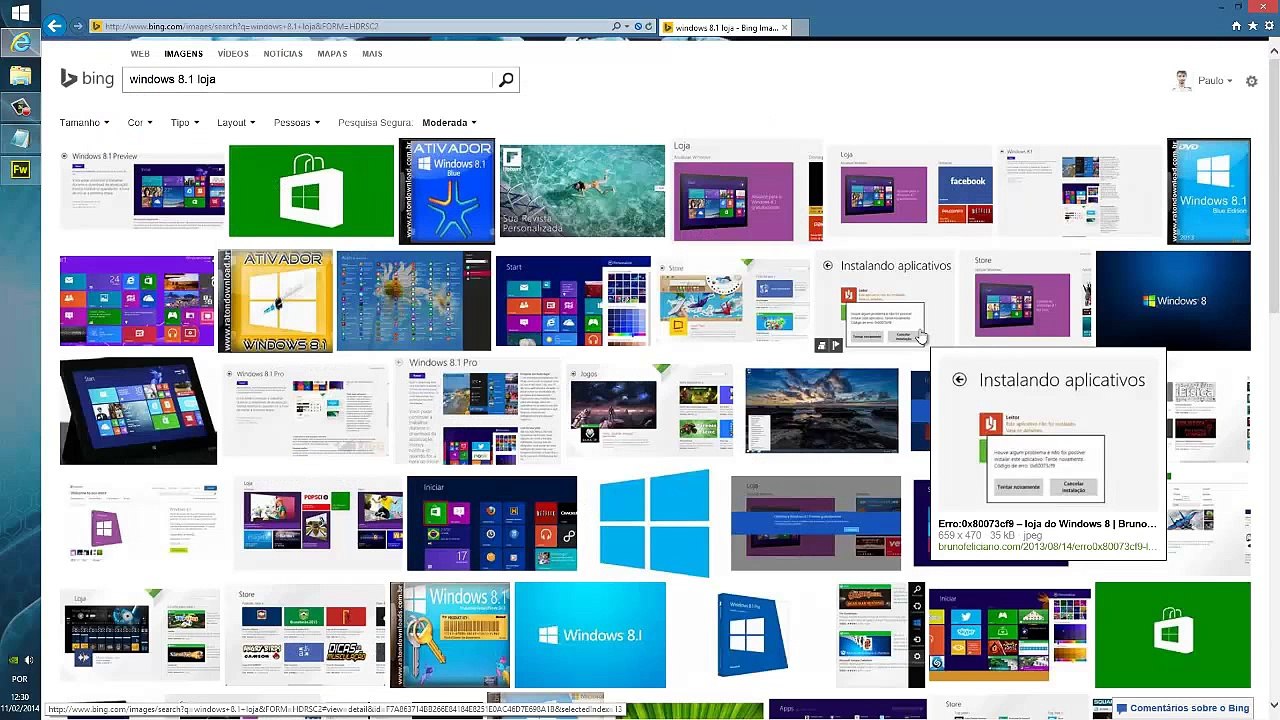Click the taskbar clock showing 12:30
1280x720 pixels.
pyautogui.click(x=20, y=696)
